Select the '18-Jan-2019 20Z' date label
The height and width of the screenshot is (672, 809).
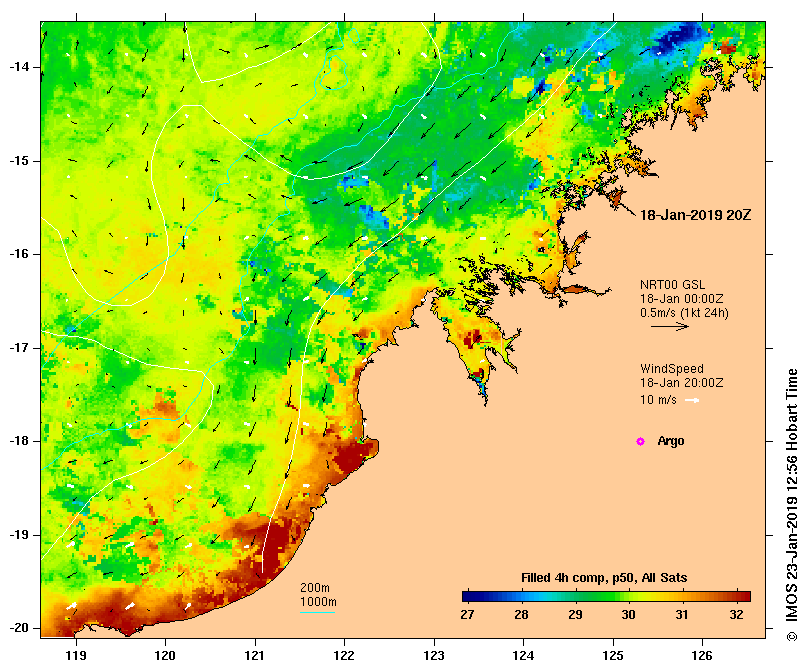point(695,215)
